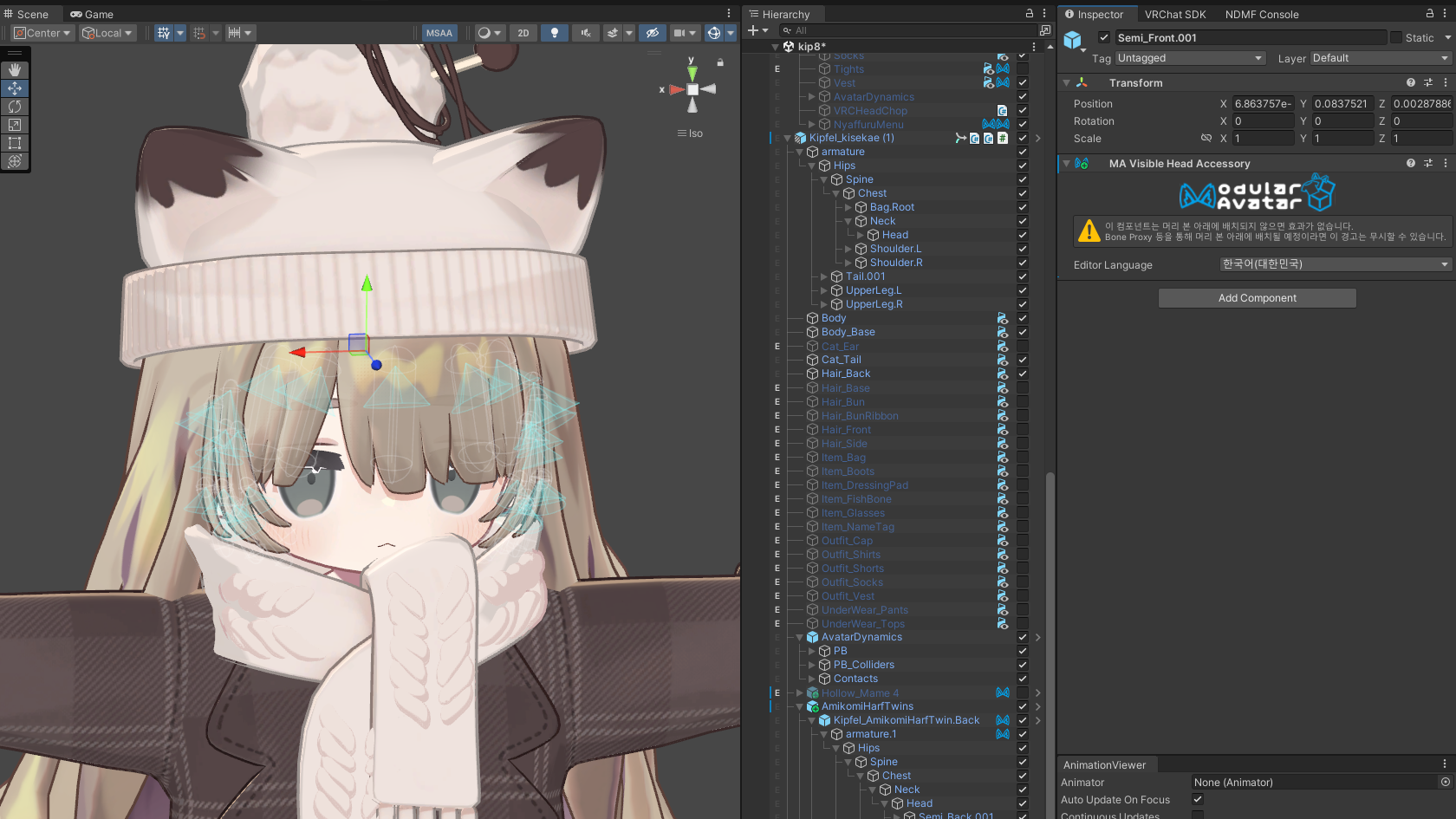Enable the Static checkbox

(1396, 37)
